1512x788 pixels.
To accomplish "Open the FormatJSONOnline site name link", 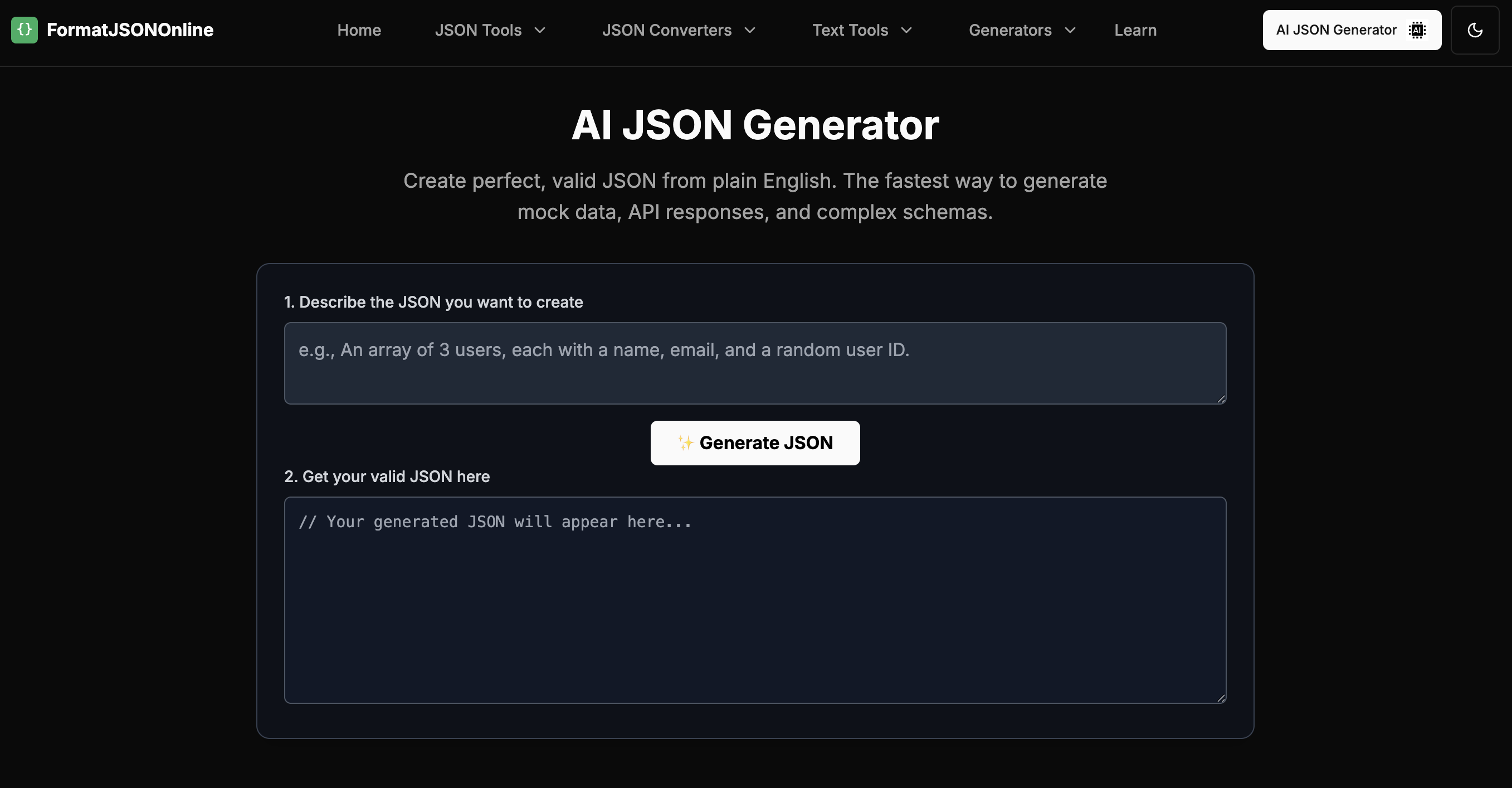I will pos(130,30).
